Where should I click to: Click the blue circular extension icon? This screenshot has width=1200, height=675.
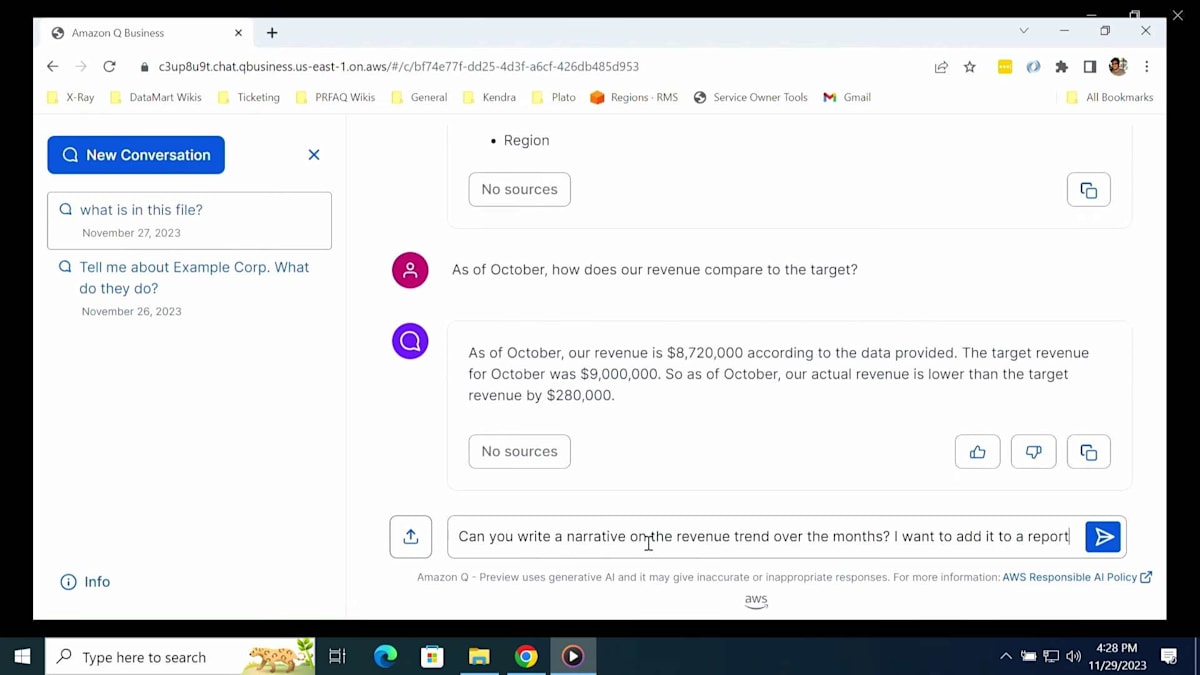tap(1033, 67)
